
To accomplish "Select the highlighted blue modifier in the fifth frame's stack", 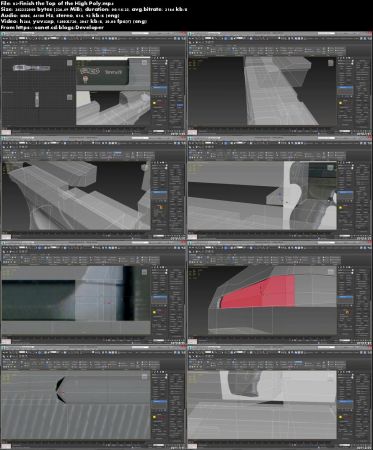I will 159,297.
